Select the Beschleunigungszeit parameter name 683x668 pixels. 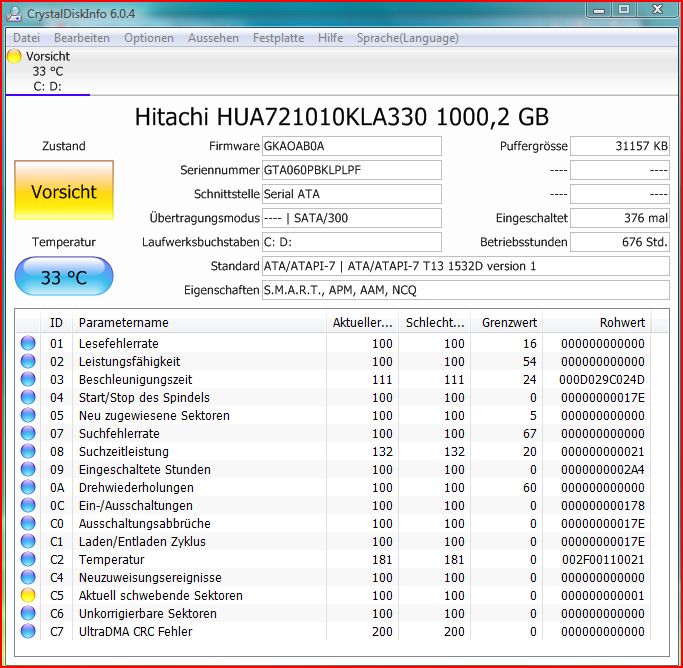135,380
